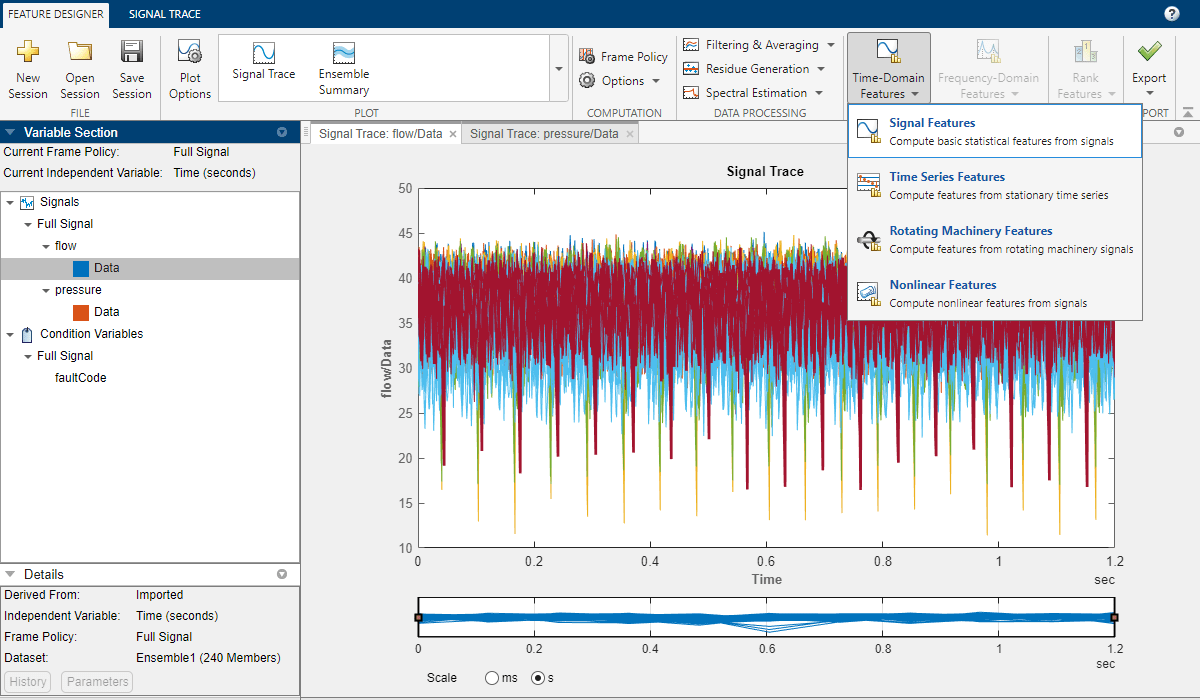Viewport: 1200px width, 700px height.
Task: Switch to the SIGNAL TRACE ribbon tab
Action: pos(164,14)
